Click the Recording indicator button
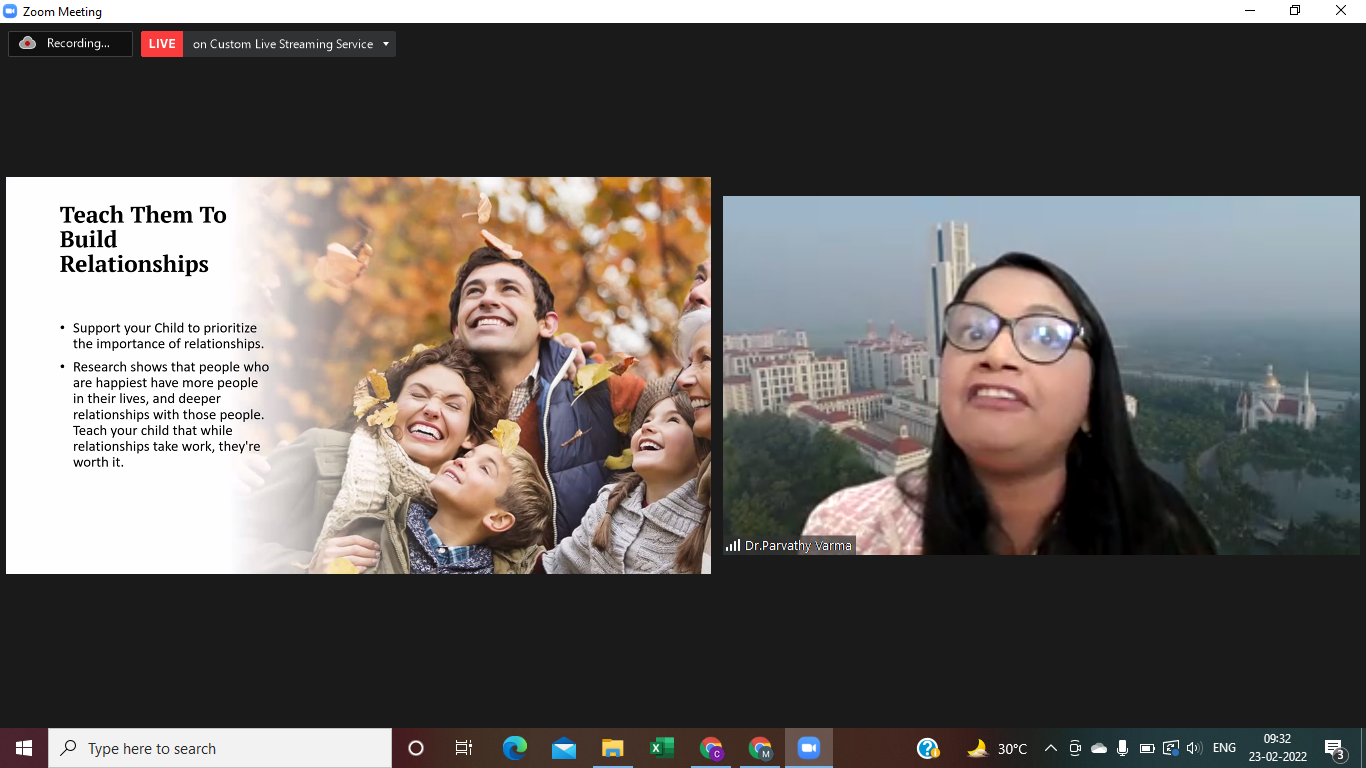1366x768 pixels. coord(70,44)
